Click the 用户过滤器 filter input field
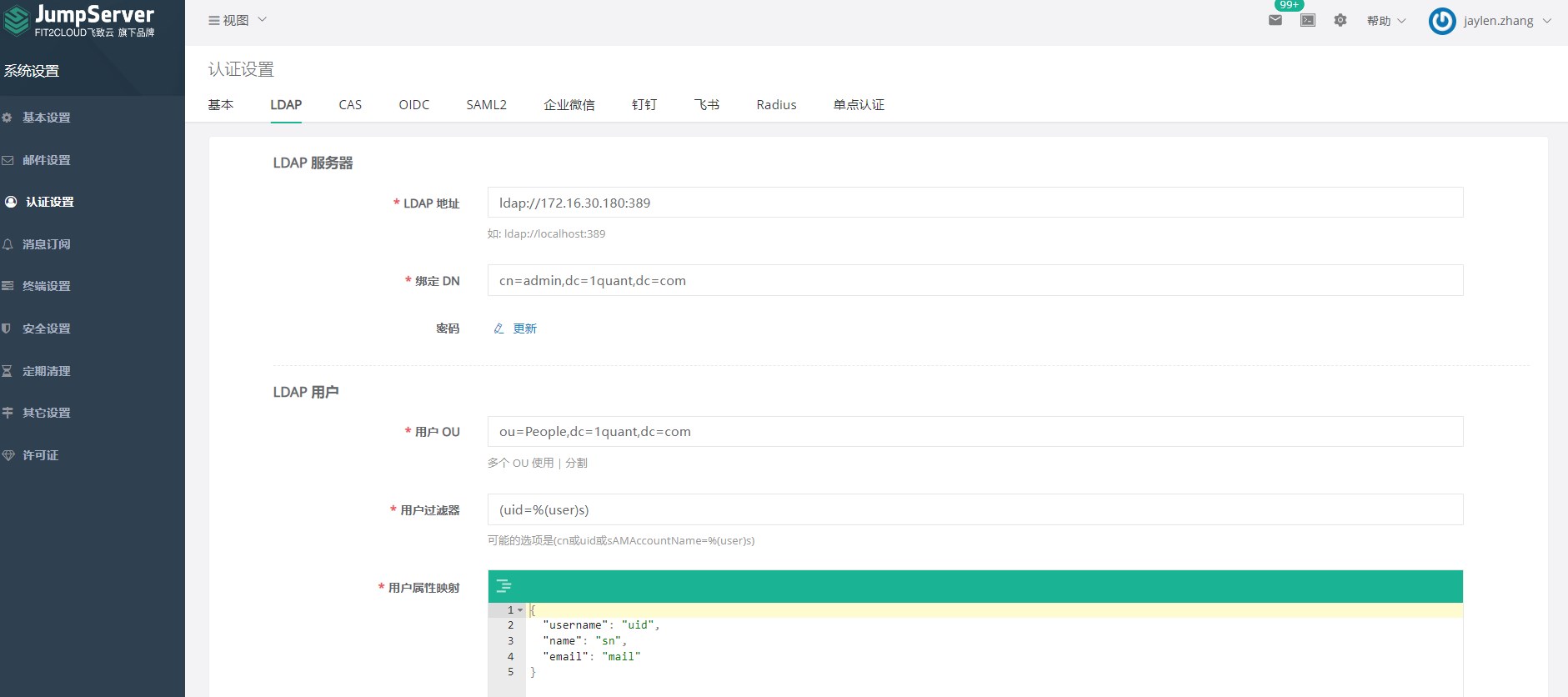Screen dimensions: 1568x697 974,509
